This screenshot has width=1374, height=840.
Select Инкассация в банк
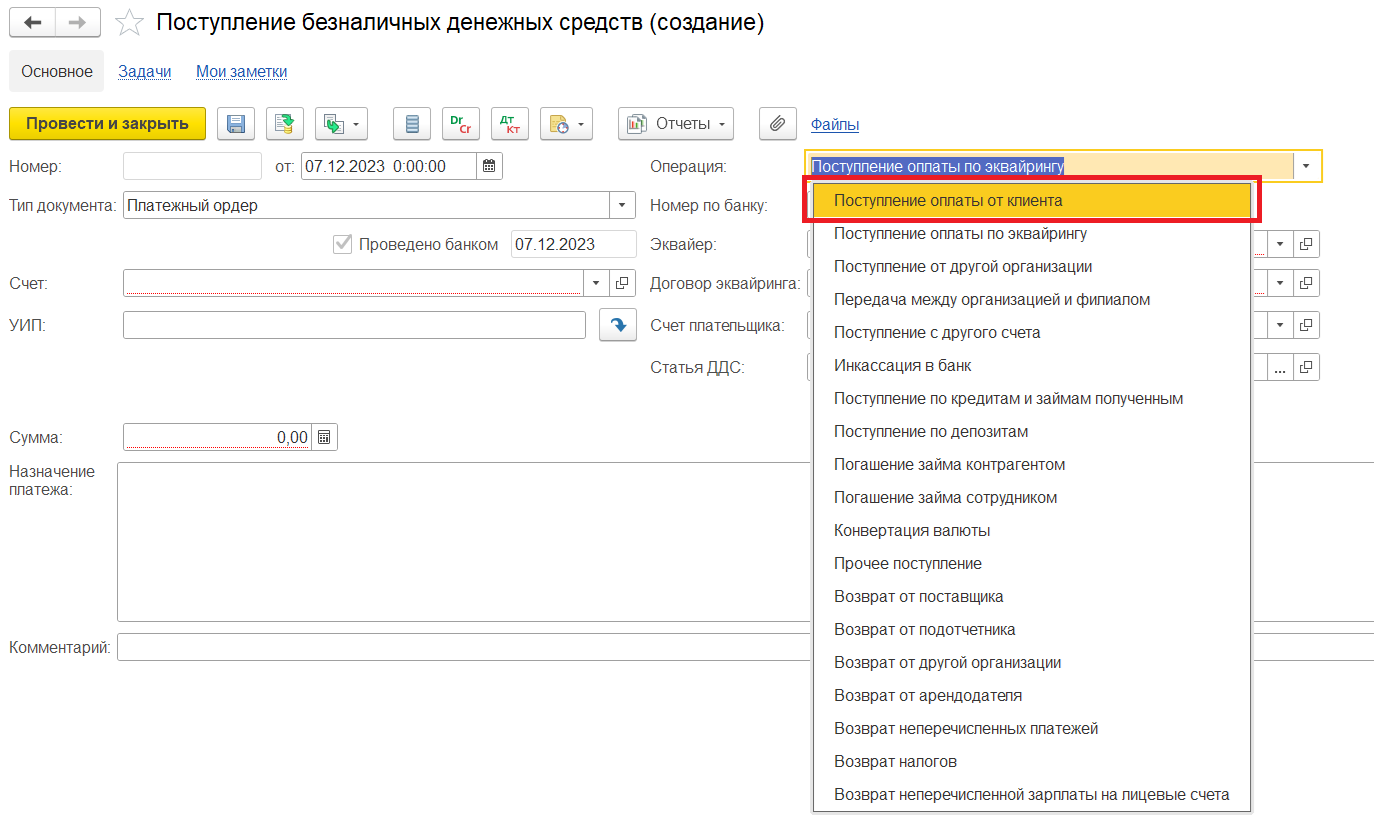pos(1031,366)
